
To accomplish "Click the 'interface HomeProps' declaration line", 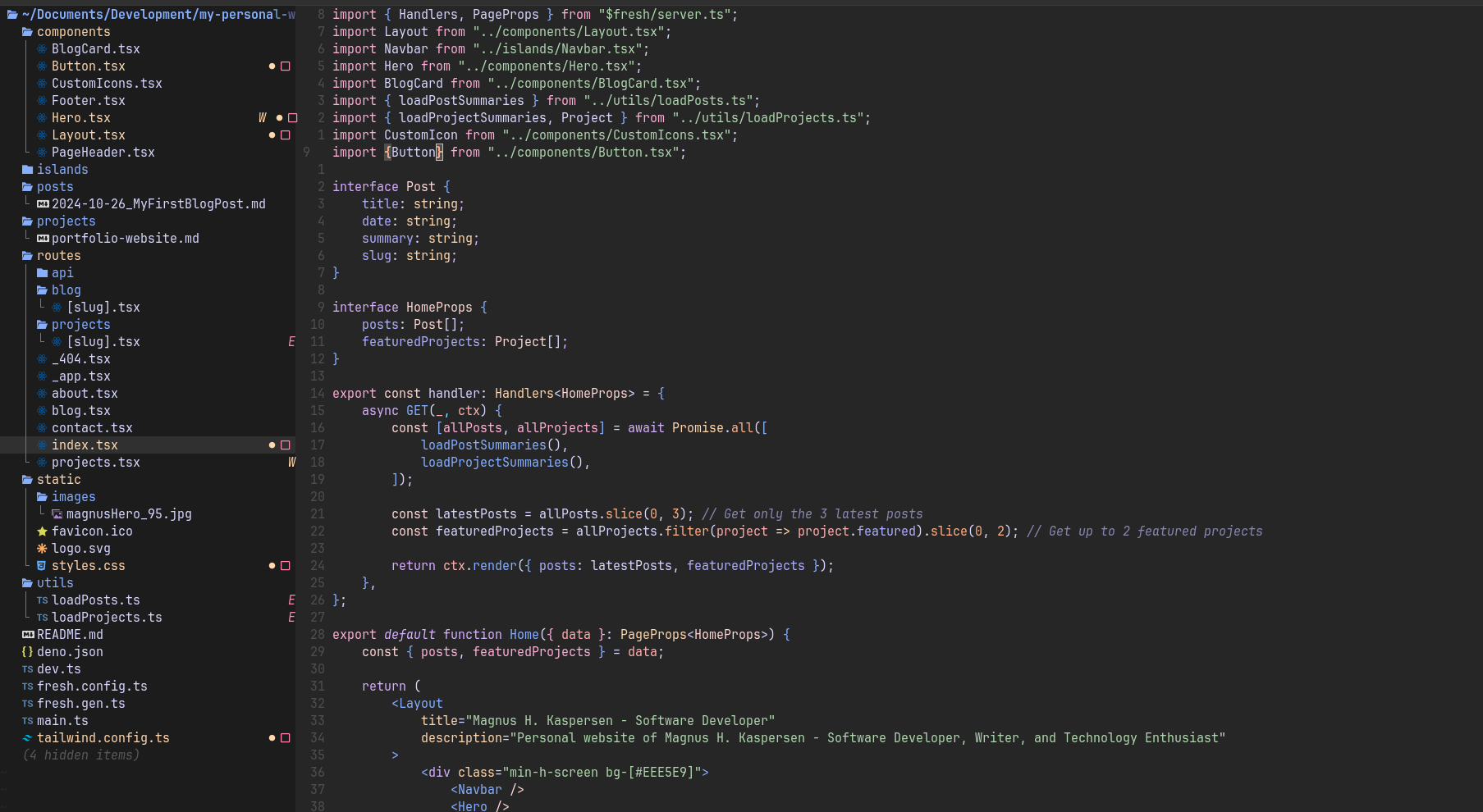I will (x=410, y=308).
